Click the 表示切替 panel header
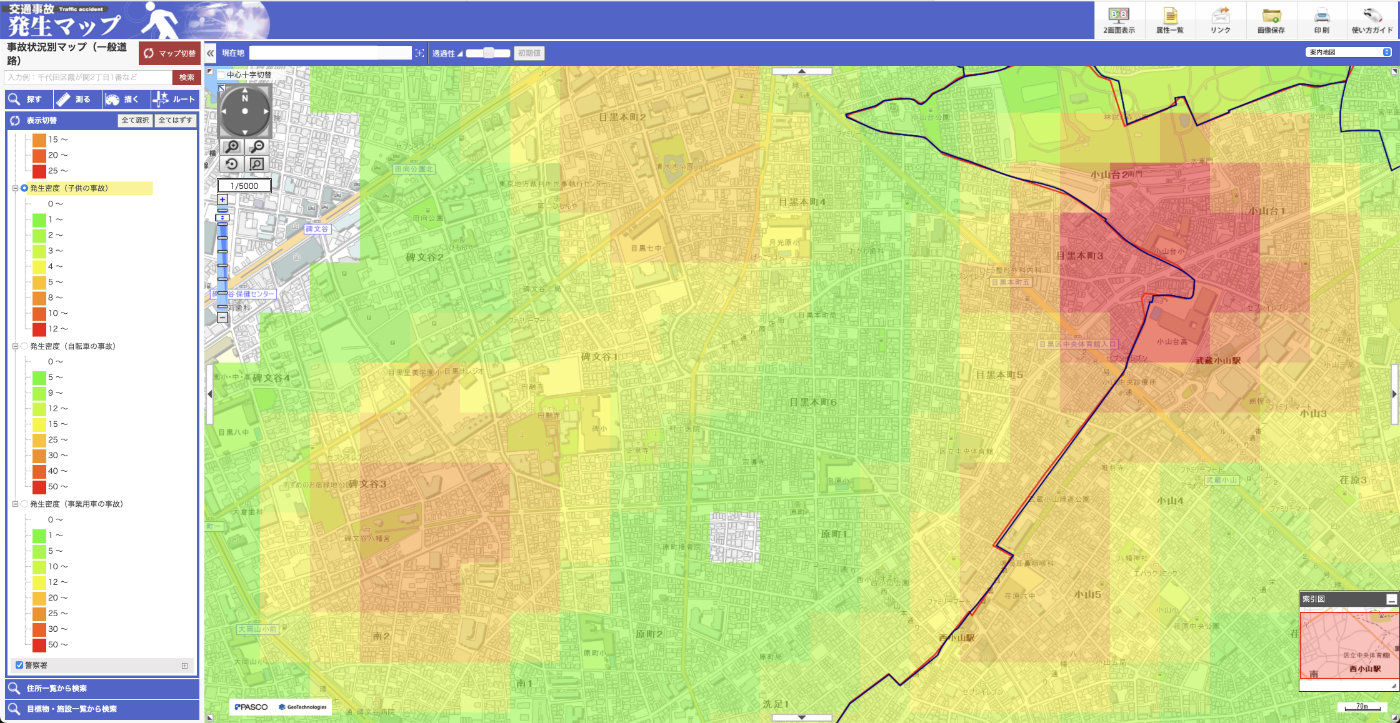The image size is (1400, 723). coord(101,120)
